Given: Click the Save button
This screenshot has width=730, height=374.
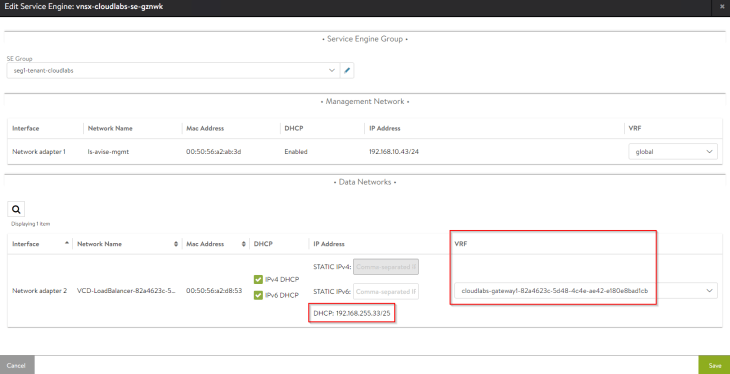Looking at the screenshot, I should [715, 365].
